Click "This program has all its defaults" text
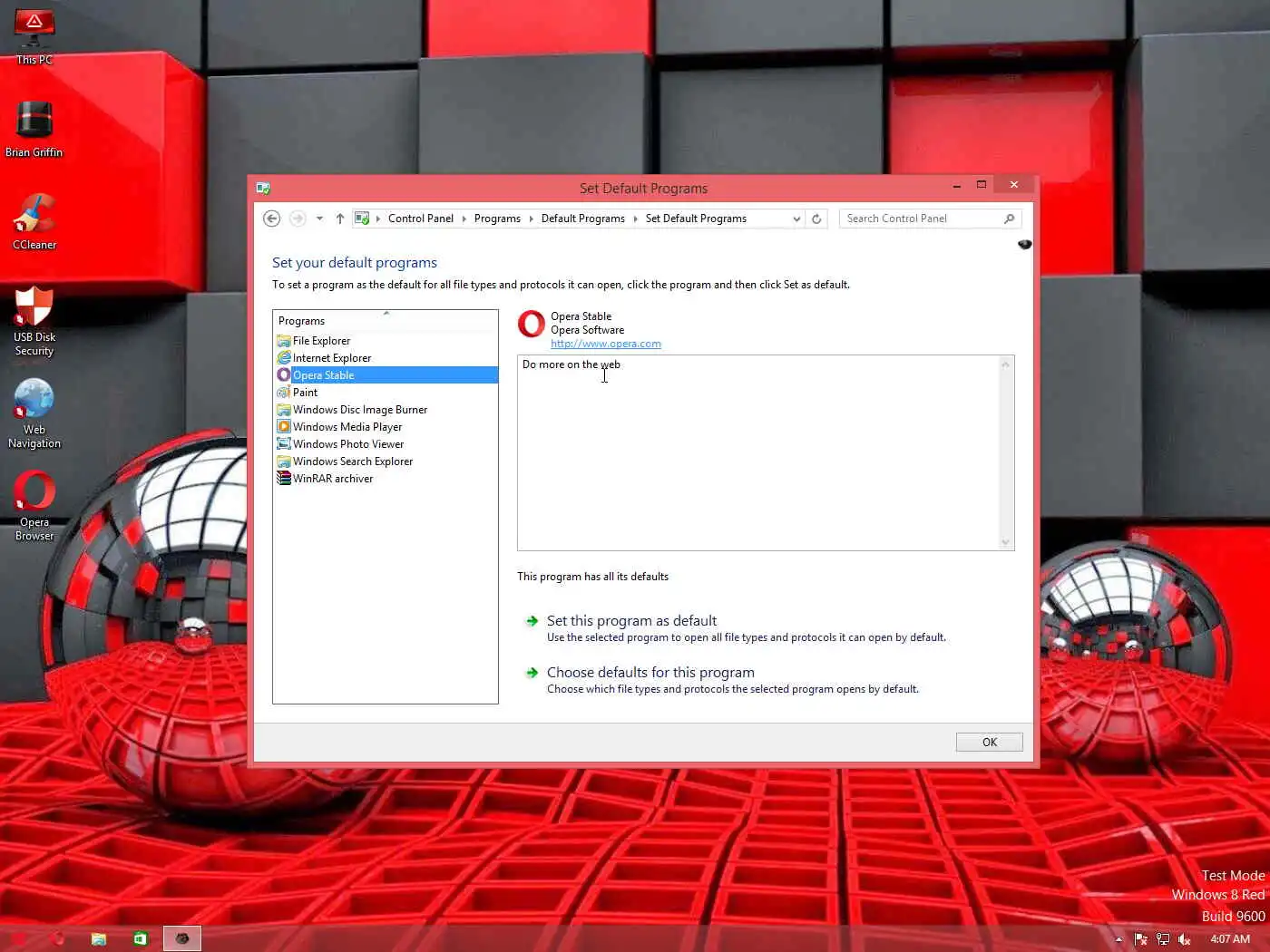Viewport: 1270px width, 952px height. 592,577
